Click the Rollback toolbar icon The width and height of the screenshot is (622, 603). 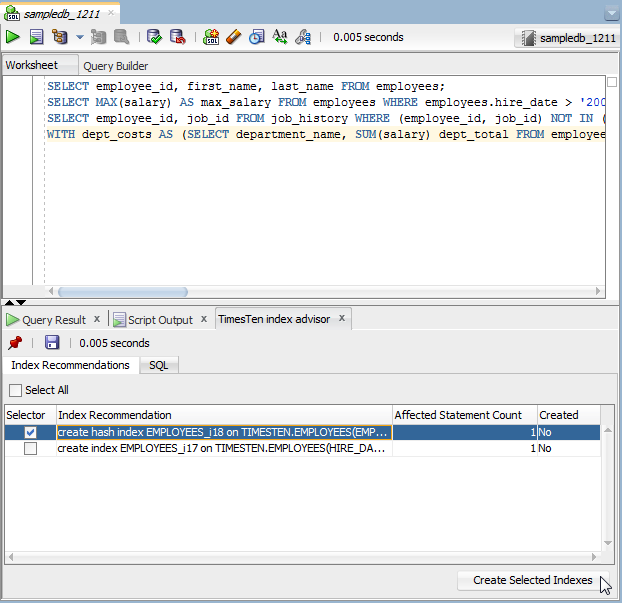(x=177, y=37)
